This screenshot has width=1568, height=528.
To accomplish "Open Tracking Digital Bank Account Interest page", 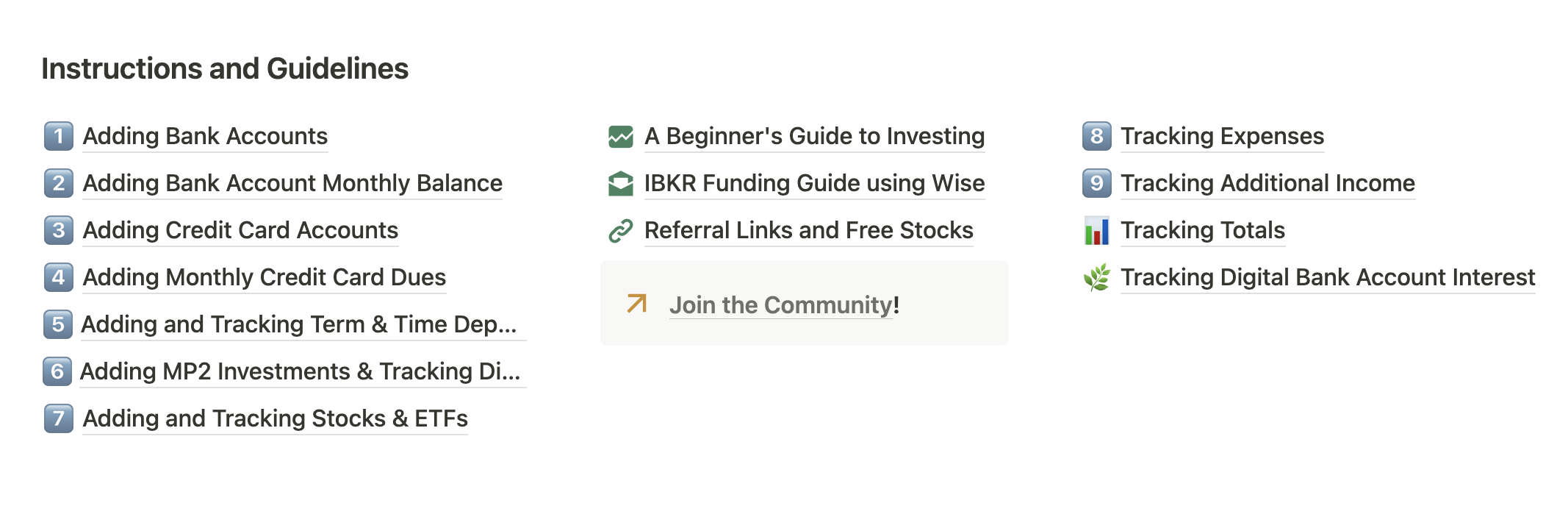I will point(1328,277).
